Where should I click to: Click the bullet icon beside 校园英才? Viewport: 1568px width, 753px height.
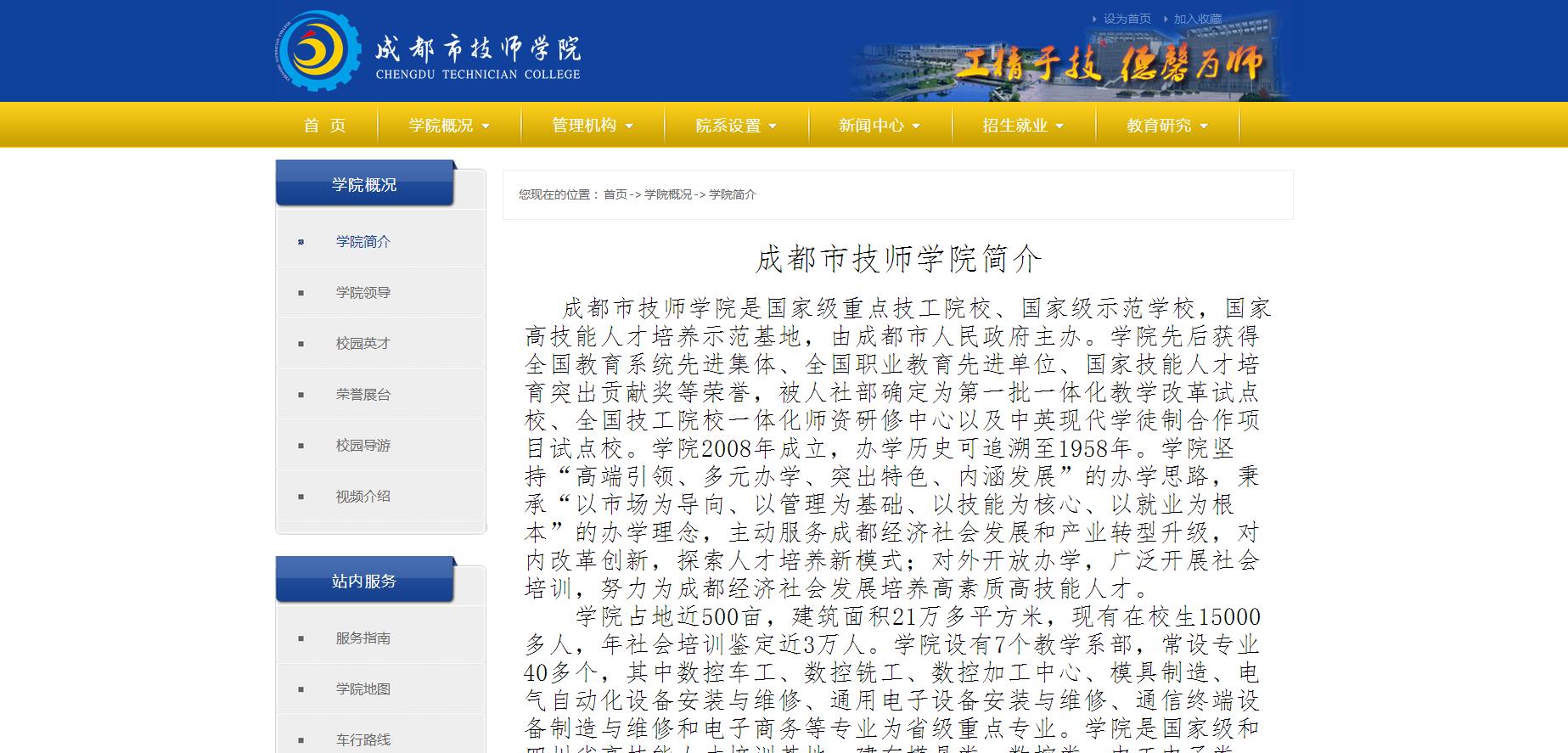[x=301, y=345]
